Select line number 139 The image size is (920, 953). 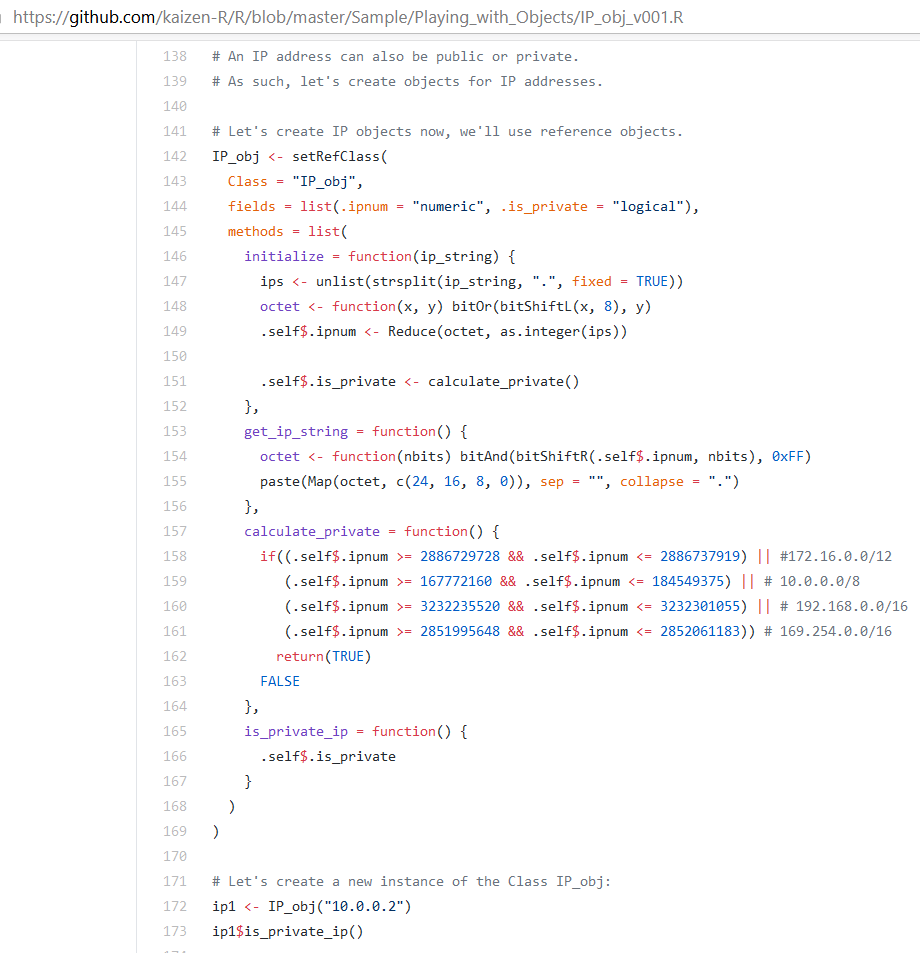(x=175, y=81)
